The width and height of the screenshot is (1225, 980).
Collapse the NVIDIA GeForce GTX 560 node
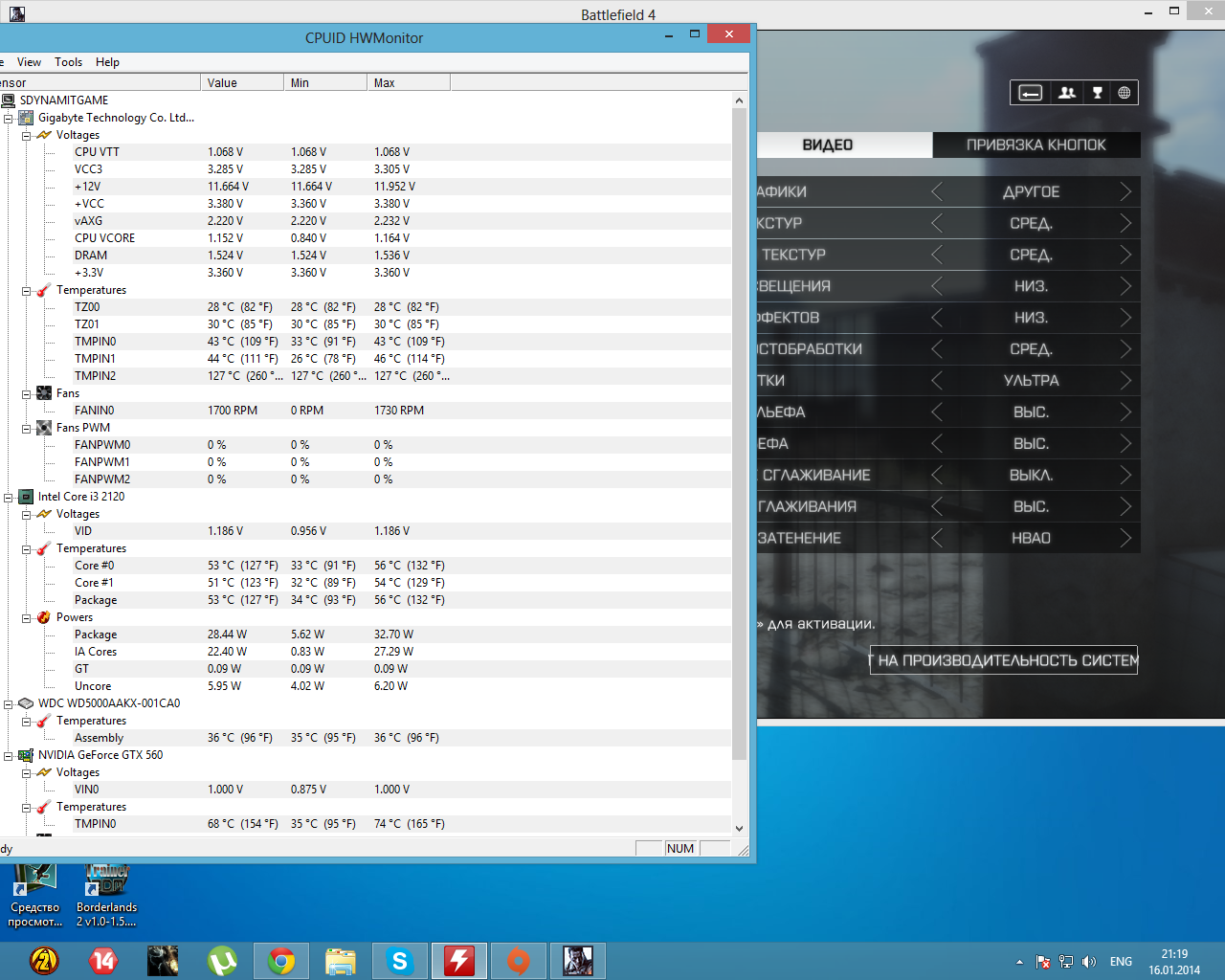(9, 756)
